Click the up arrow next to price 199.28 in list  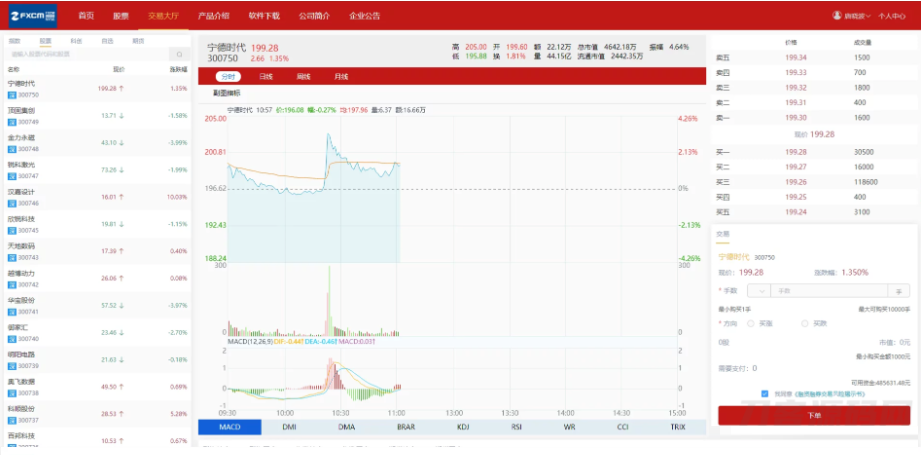[121, 88]
